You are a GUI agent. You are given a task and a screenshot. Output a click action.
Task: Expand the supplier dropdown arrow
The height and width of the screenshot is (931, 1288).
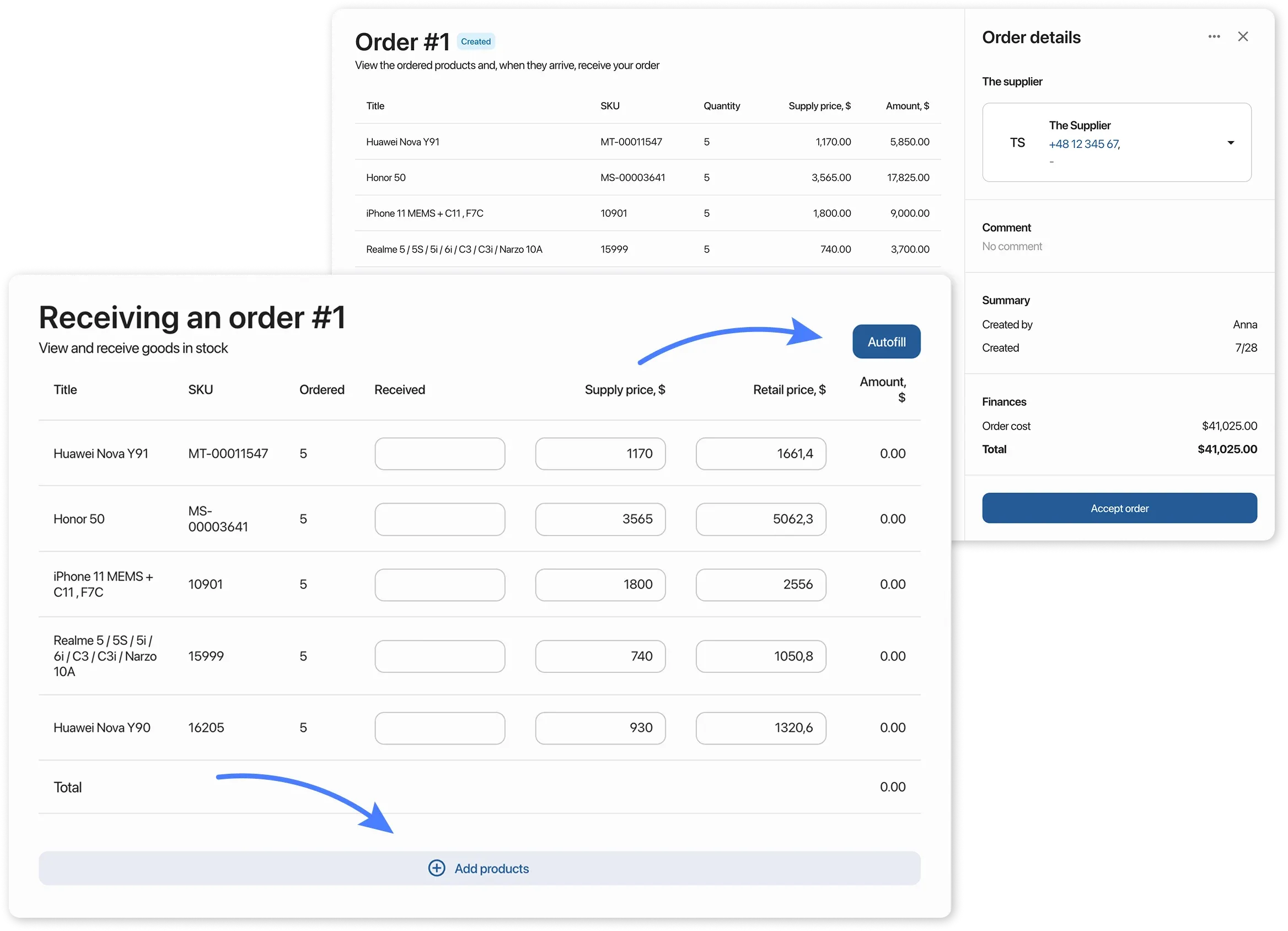coord(1230,143)
